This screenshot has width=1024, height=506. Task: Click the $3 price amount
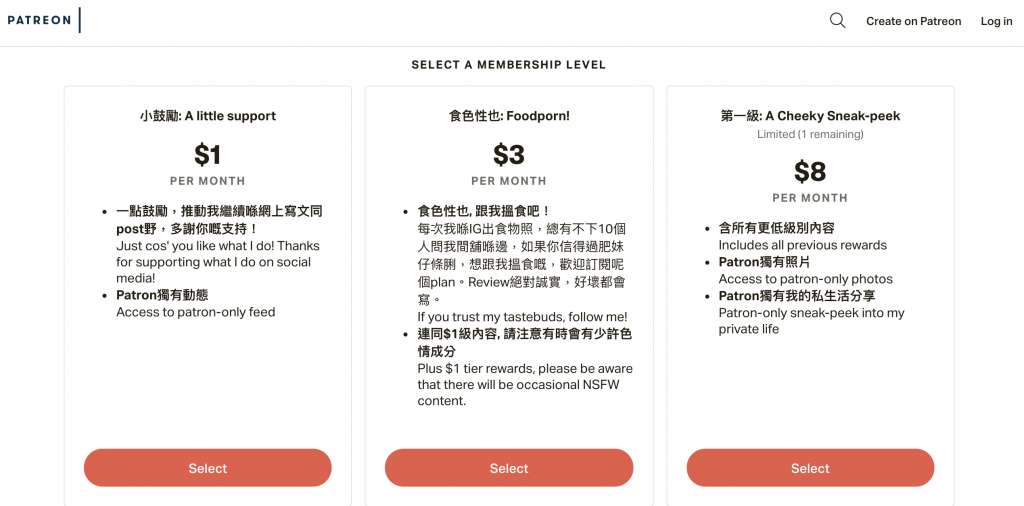(508, 155)
